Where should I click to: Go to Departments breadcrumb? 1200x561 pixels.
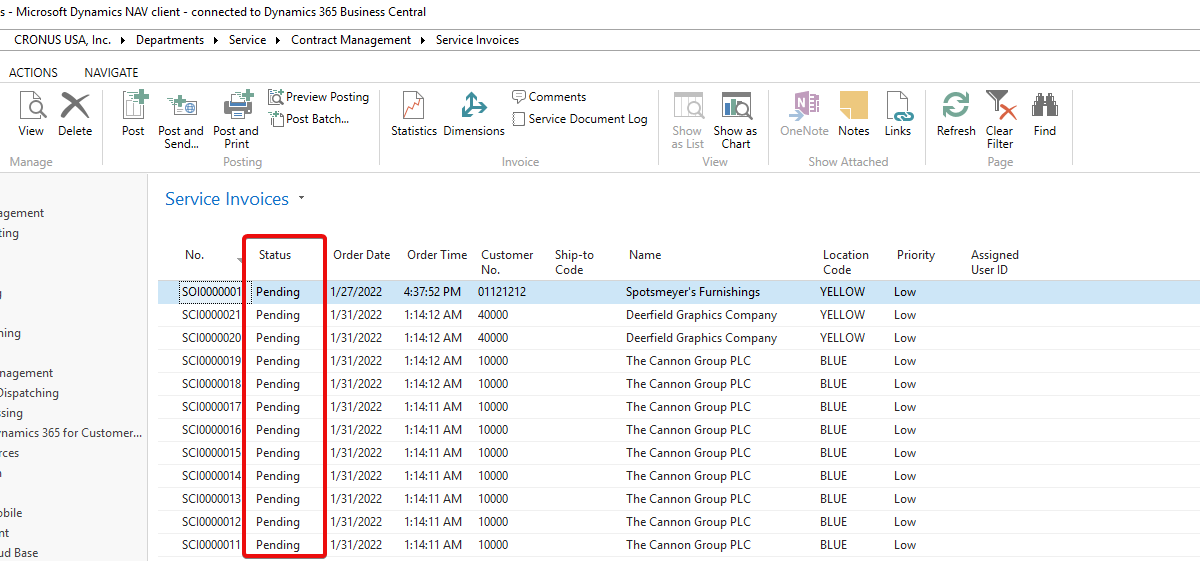(x=170, y=40)
